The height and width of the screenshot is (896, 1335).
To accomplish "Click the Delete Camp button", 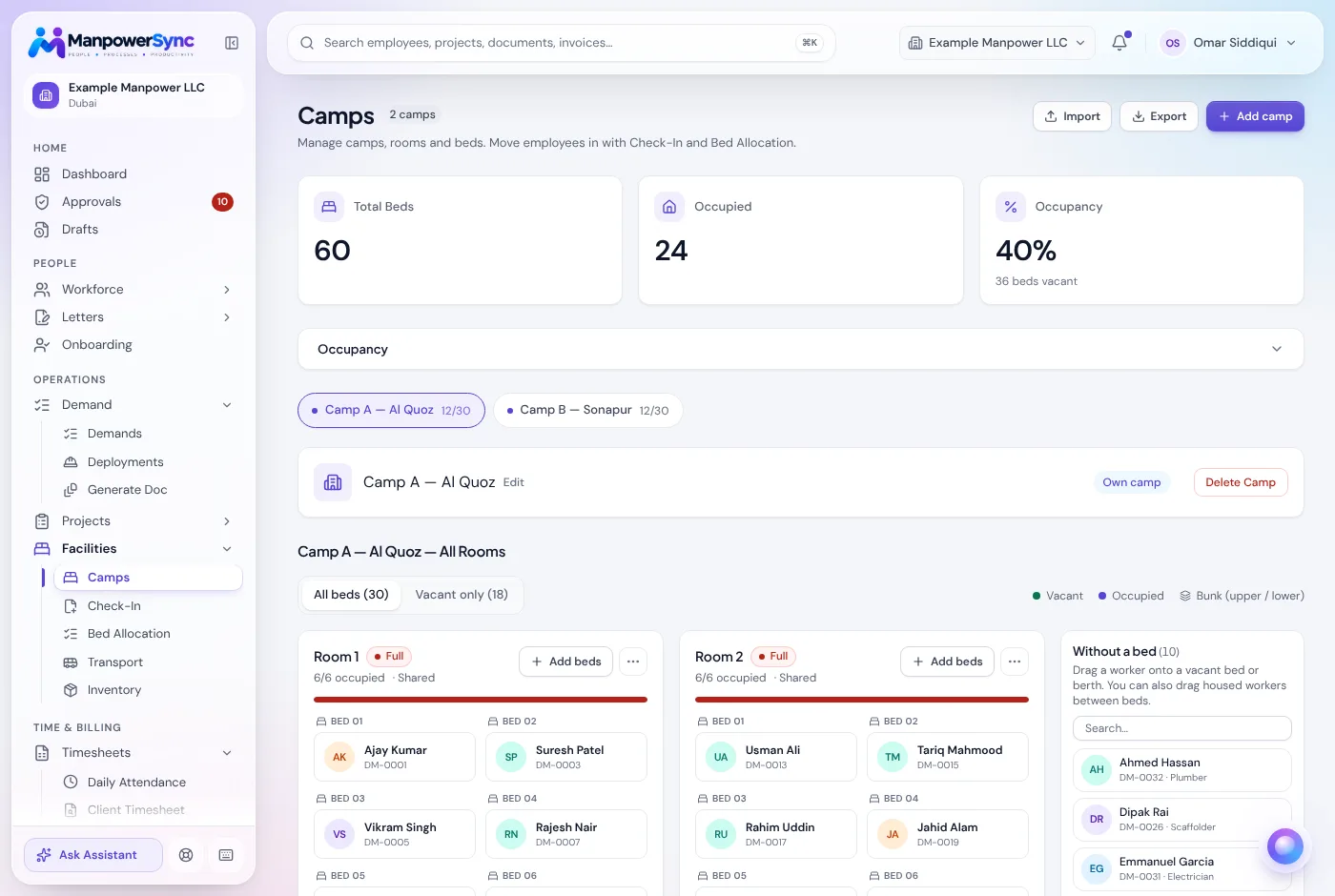I will pos(1241,482).
